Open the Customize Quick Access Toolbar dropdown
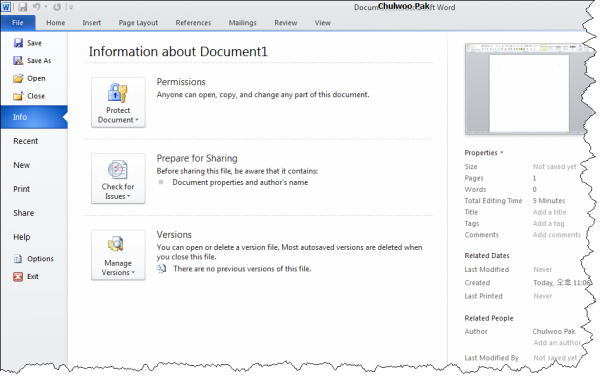 [x=70, y=7]
